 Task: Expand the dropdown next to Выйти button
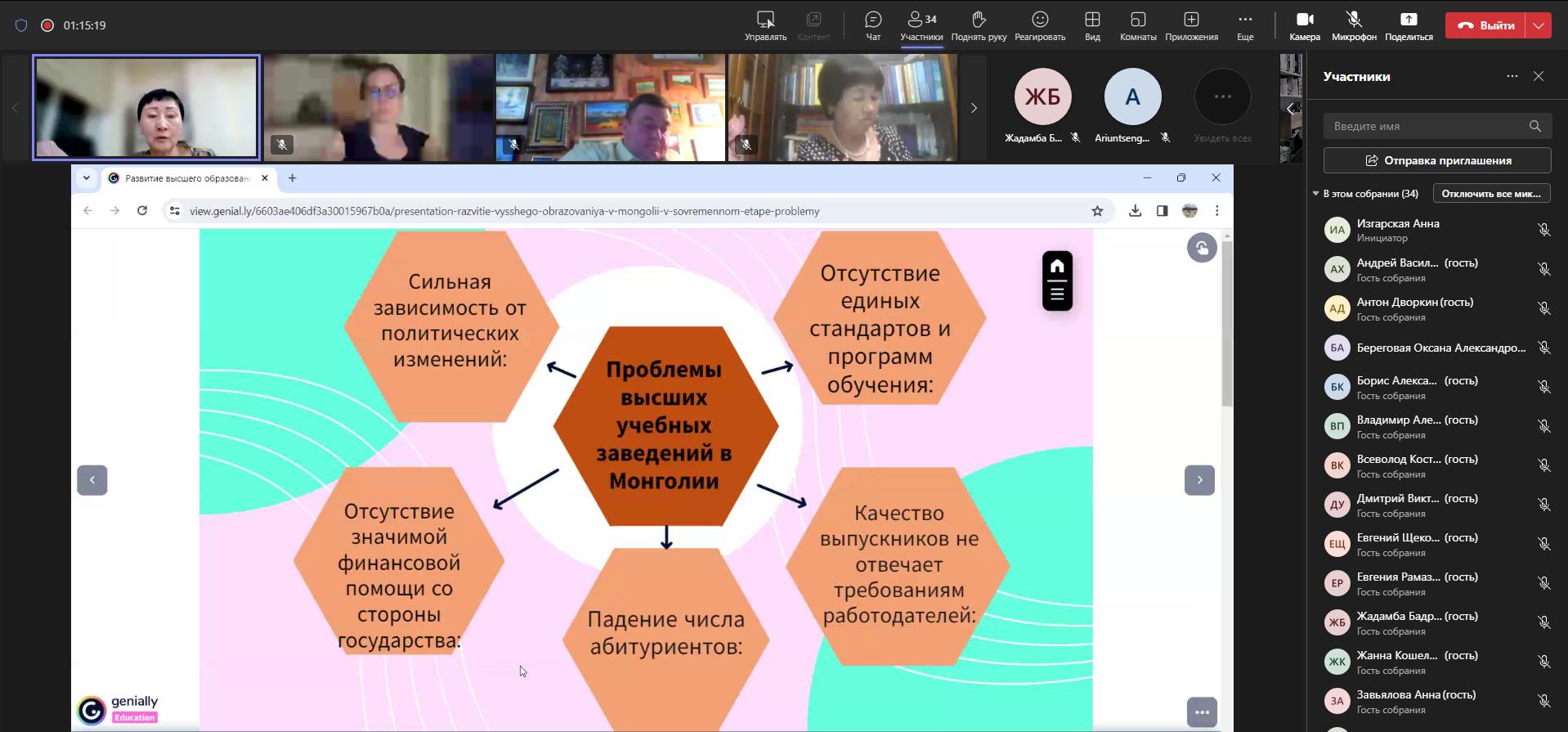click(1539, 25)
